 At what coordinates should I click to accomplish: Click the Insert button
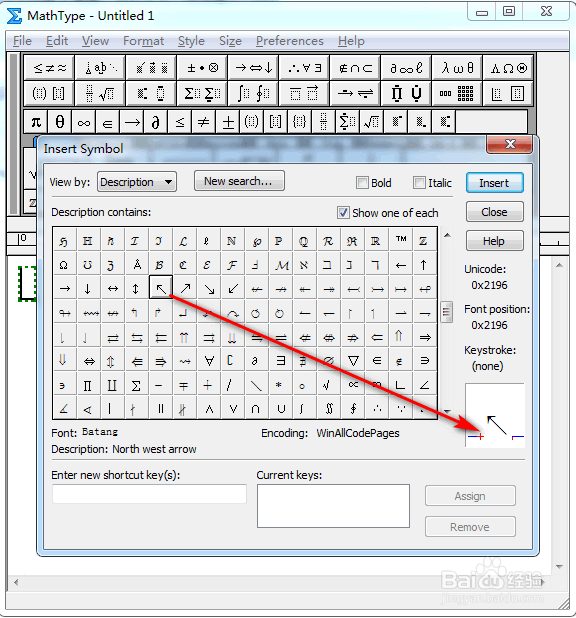click(495, 183)
